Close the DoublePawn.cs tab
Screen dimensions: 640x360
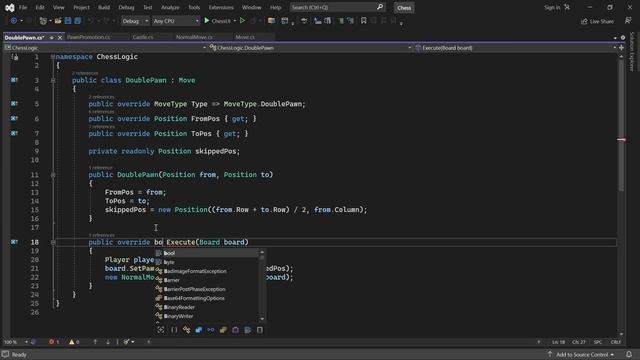[60, 38]
